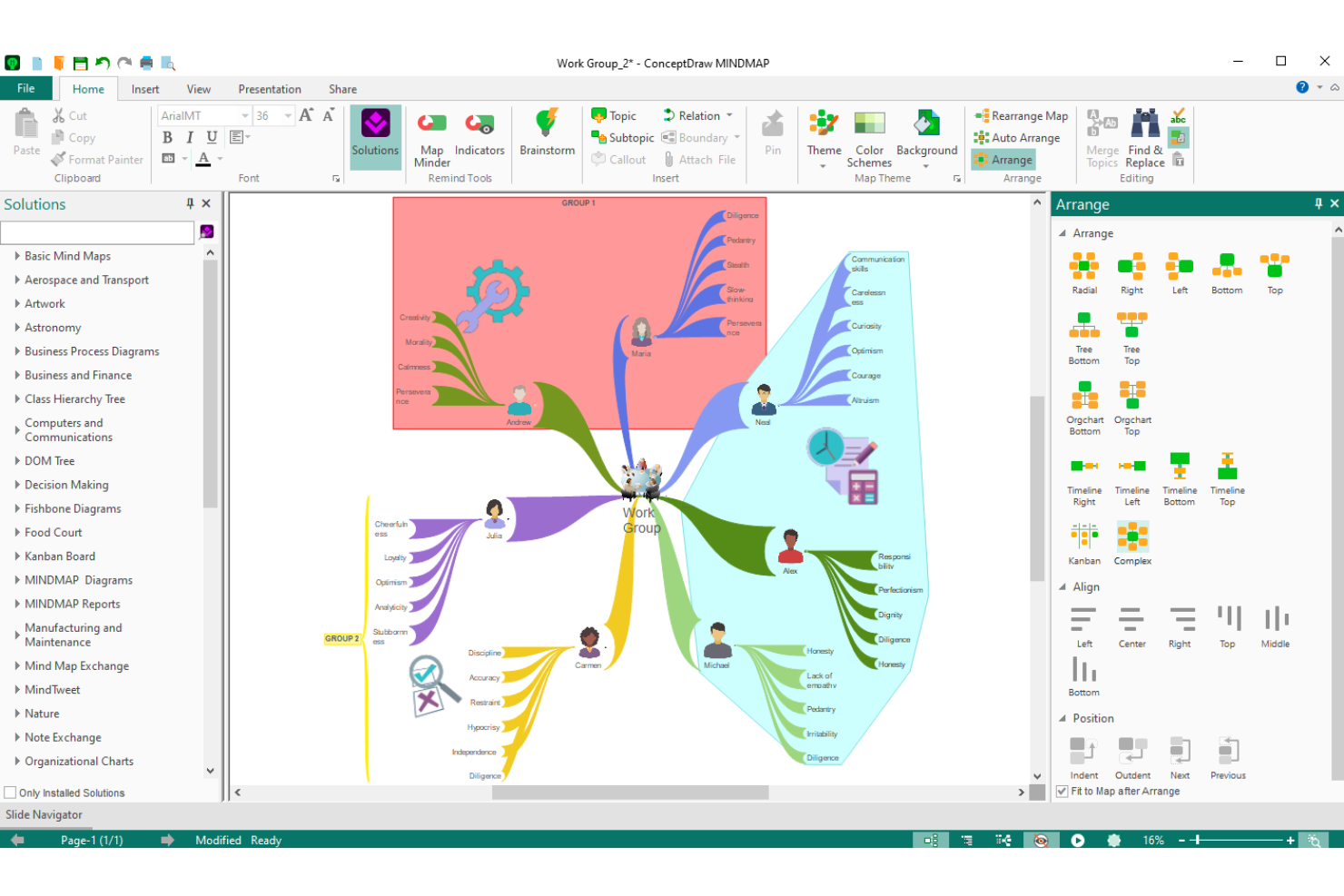Expand Basic Mind Maps category

[17, 256]
